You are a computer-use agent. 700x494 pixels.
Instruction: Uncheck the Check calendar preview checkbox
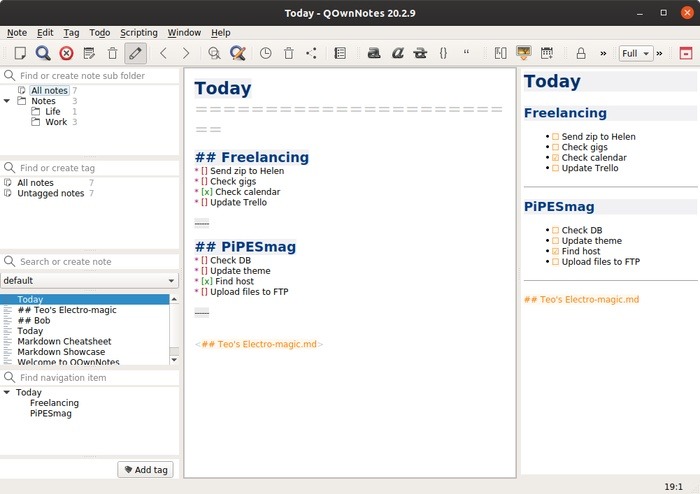pyautogui.click(x=555, y=158)
